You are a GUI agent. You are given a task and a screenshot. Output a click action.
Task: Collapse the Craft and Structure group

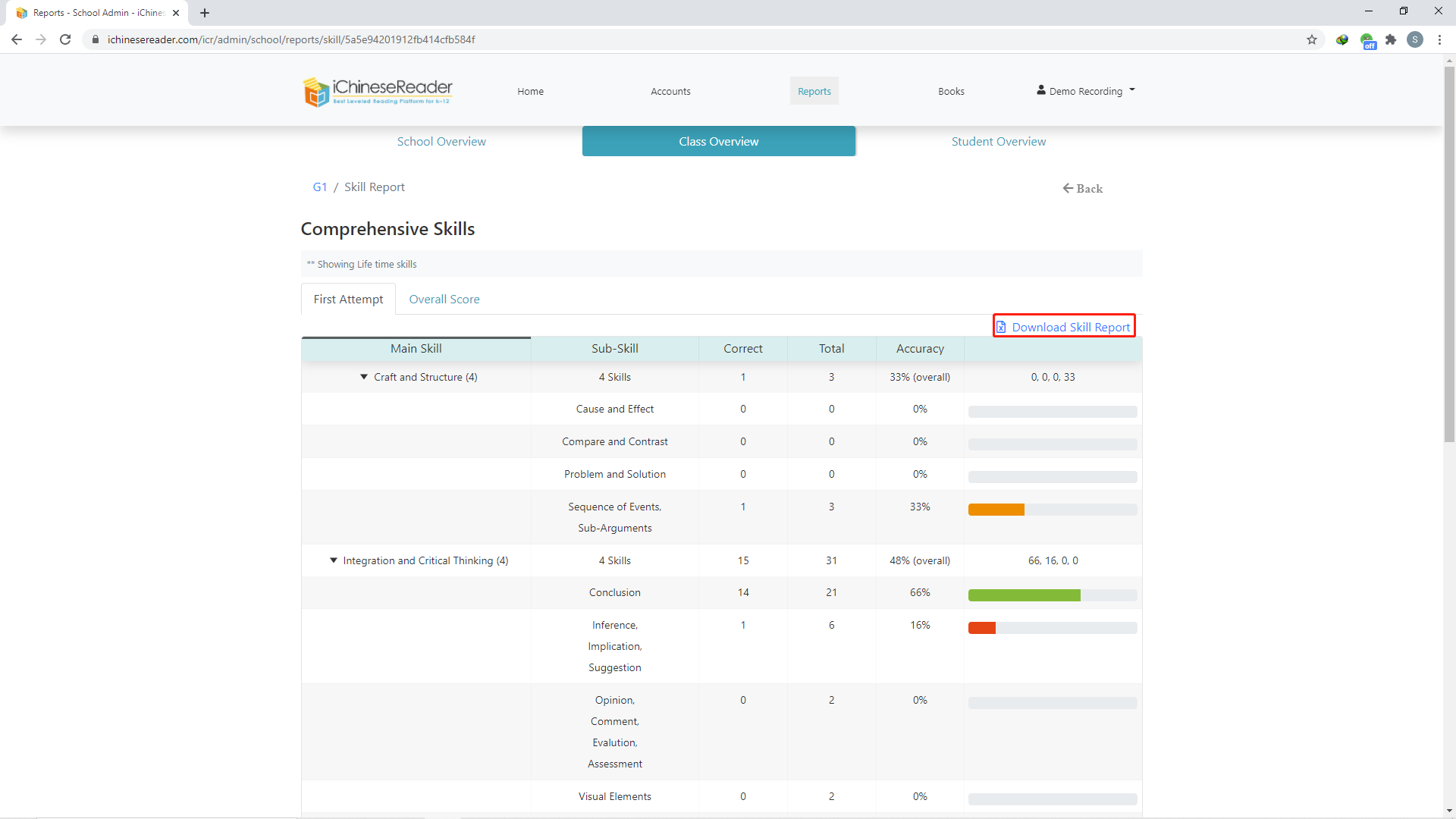click(x=364, y=377)
